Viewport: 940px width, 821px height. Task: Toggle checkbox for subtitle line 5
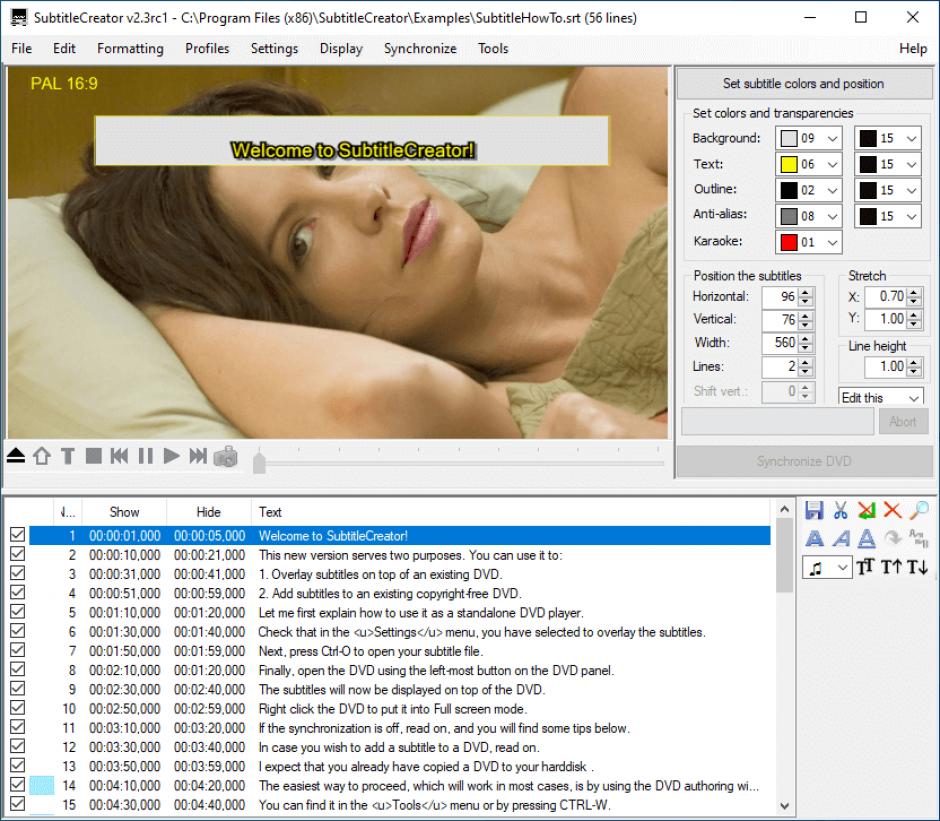pyautogui.click(x=17, y=611)
